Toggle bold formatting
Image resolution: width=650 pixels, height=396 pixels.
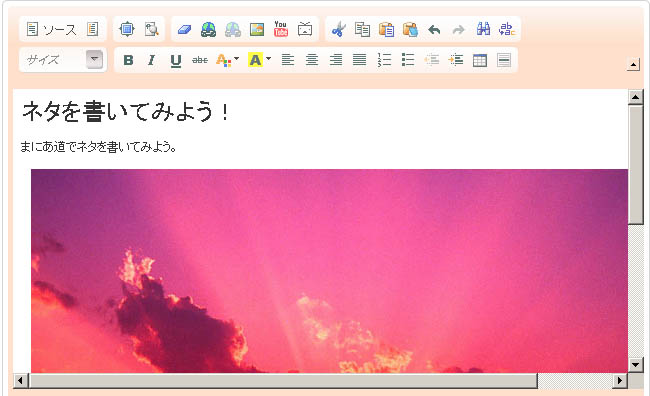click(129, 60)
